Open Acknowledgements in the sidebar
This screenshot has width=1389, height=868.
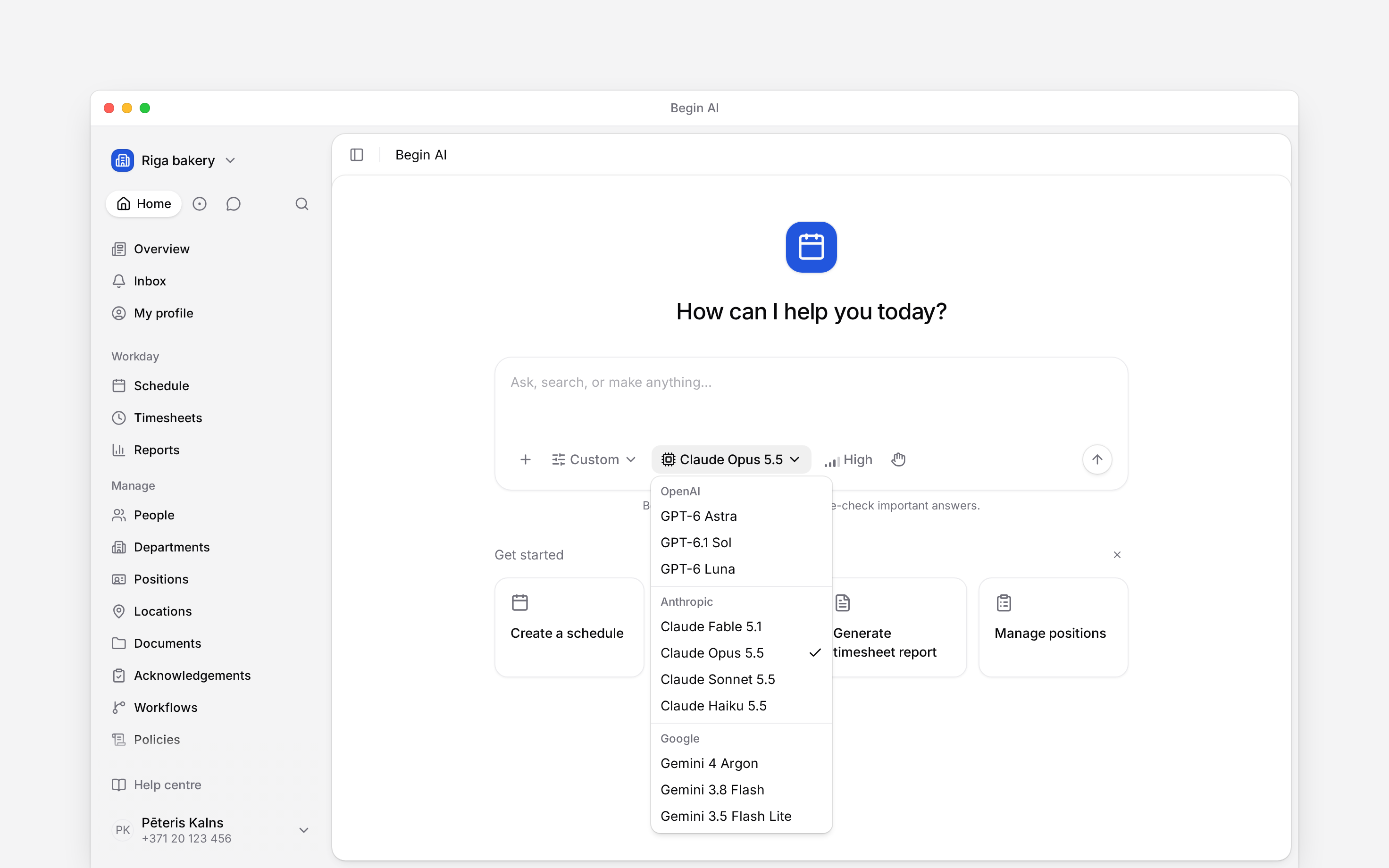point(210,676)
